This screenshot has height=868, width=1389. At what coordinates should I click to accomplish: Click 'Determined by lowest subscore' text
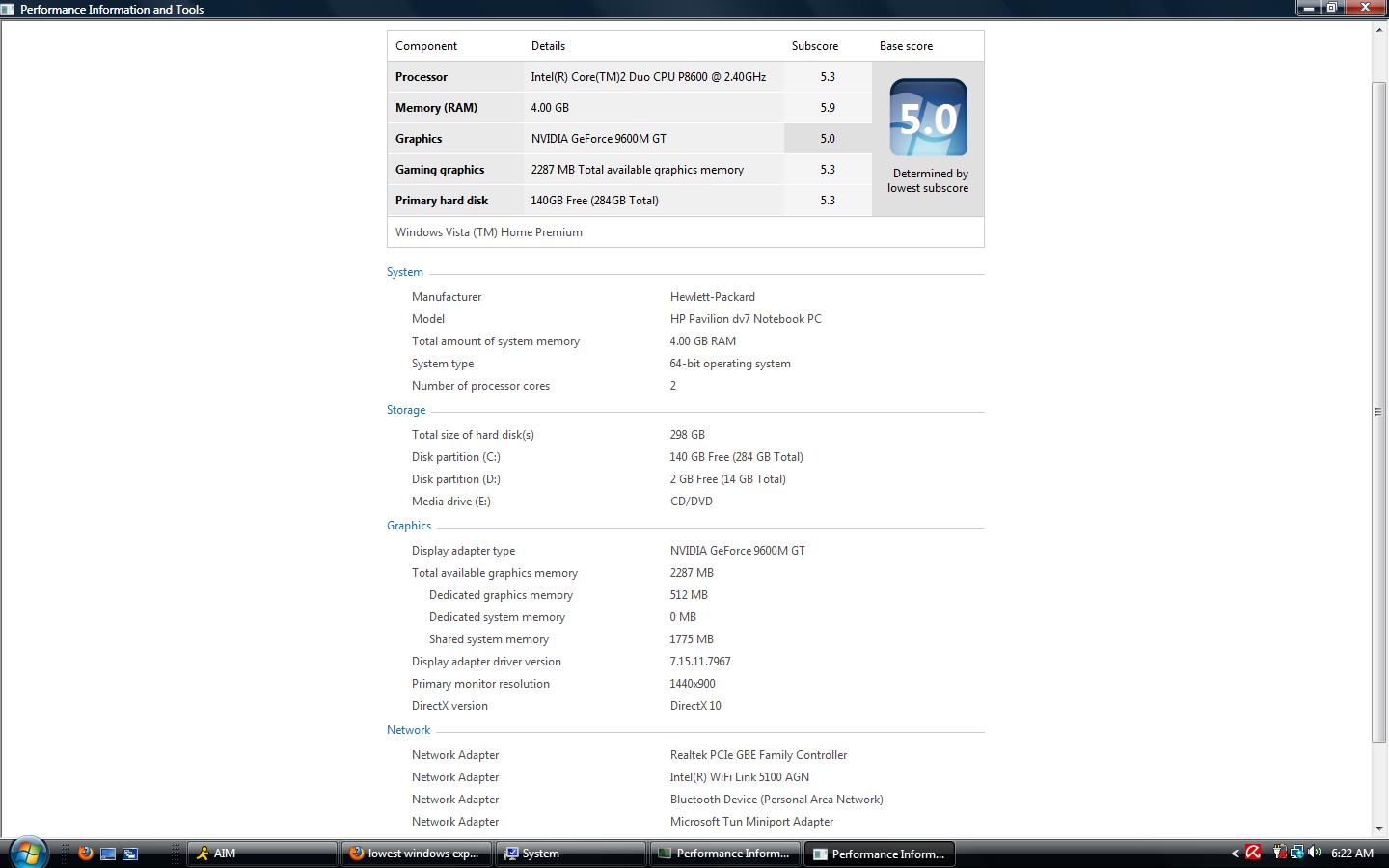tap(929, 181)
